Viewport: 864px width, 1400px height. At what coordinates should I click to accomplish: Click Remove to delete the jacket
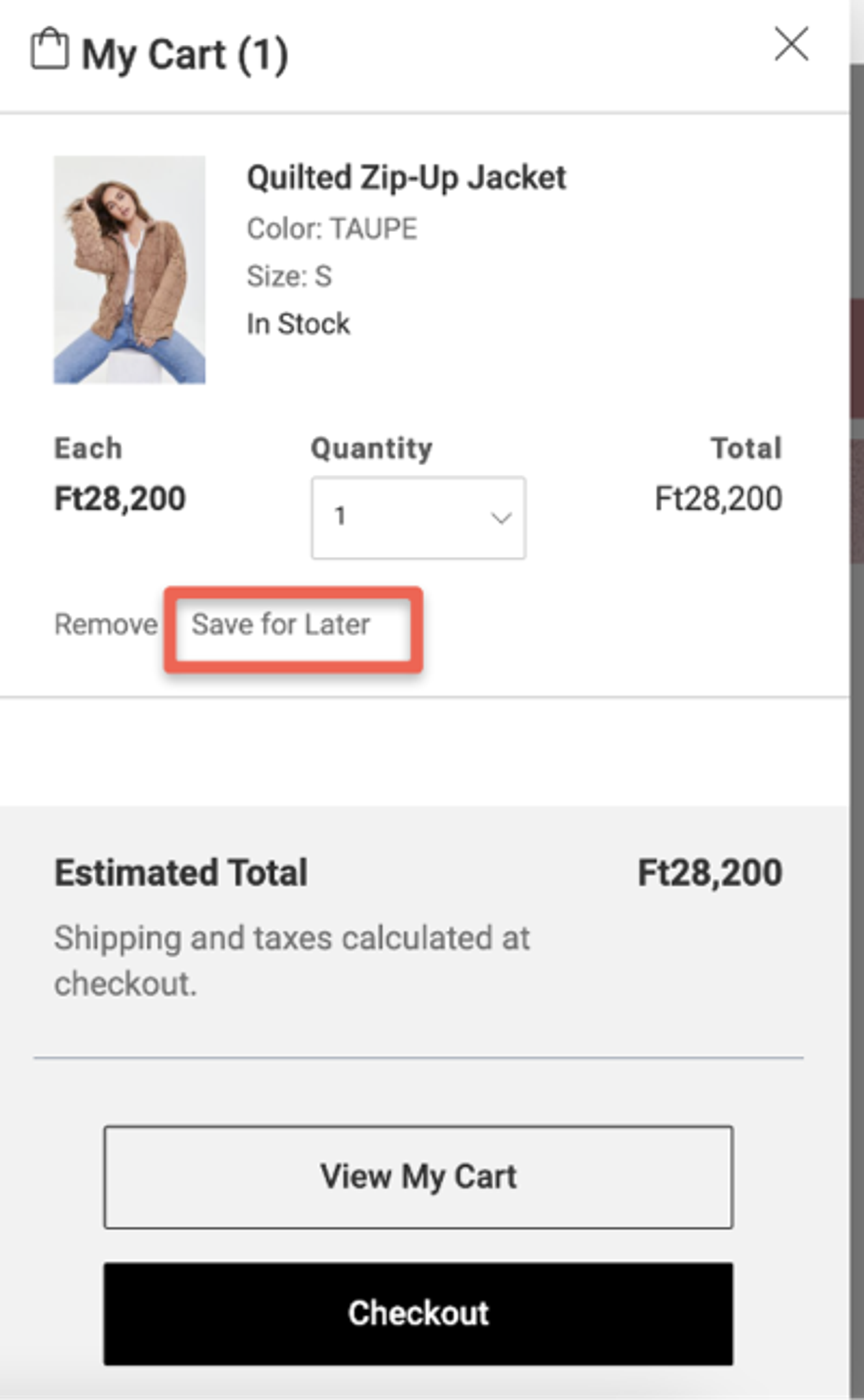[x=106, y=624]
